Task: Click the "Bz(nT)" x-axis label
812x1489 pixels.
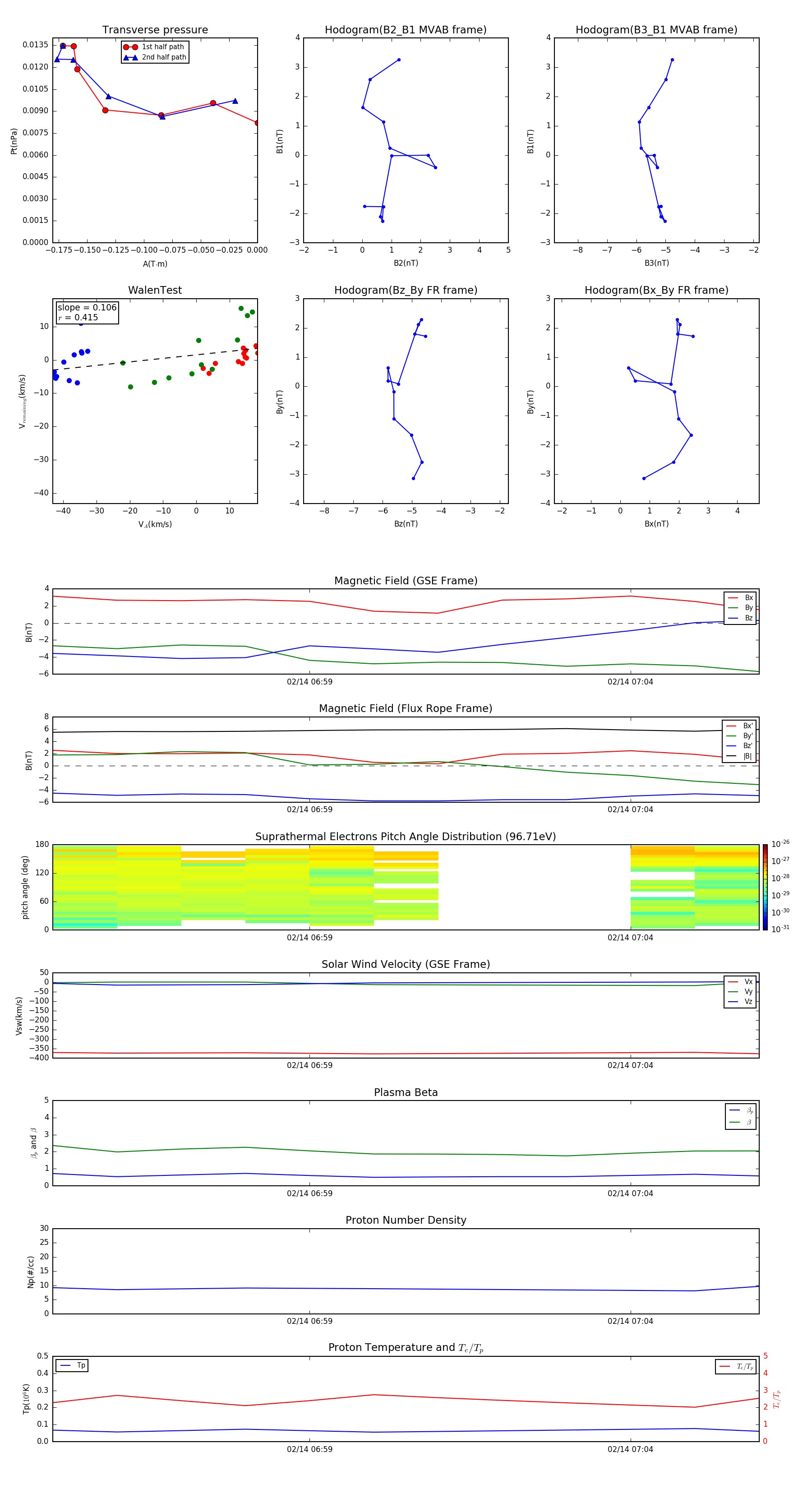Action: (406, 524)
